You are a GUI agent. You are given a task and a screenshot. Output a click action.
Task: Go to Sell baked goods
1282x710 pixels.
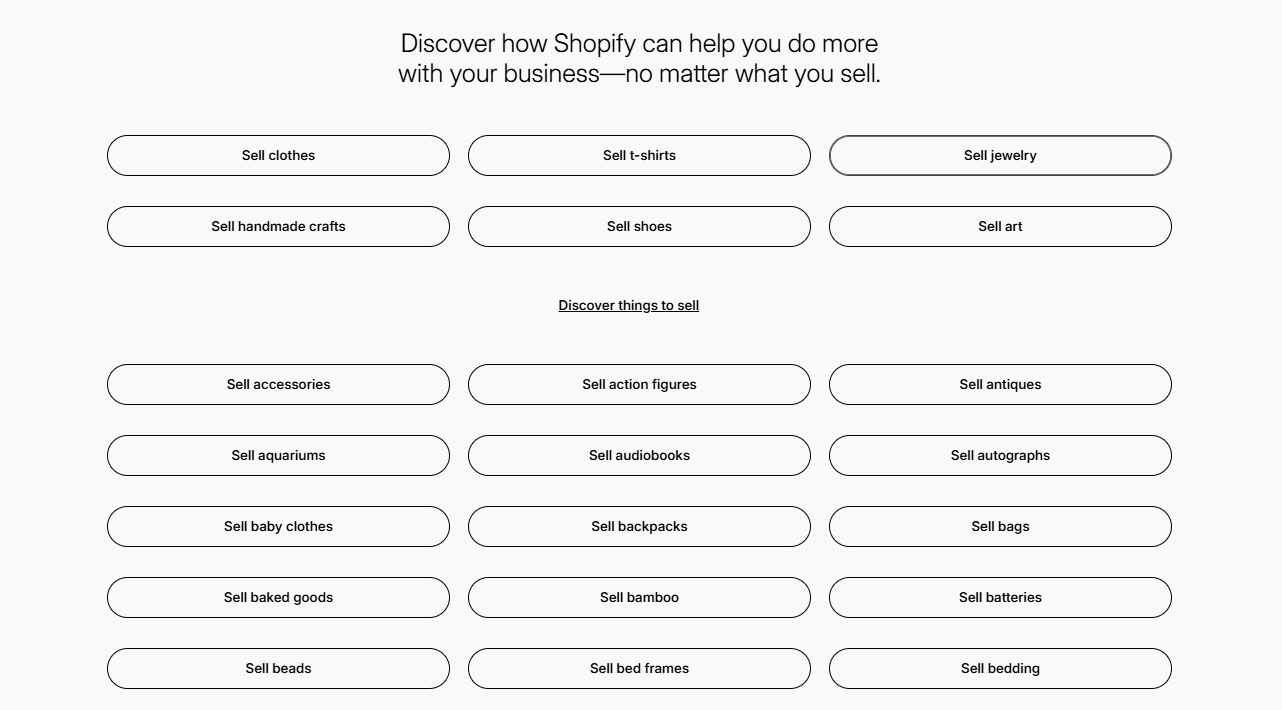click(278, 597)
